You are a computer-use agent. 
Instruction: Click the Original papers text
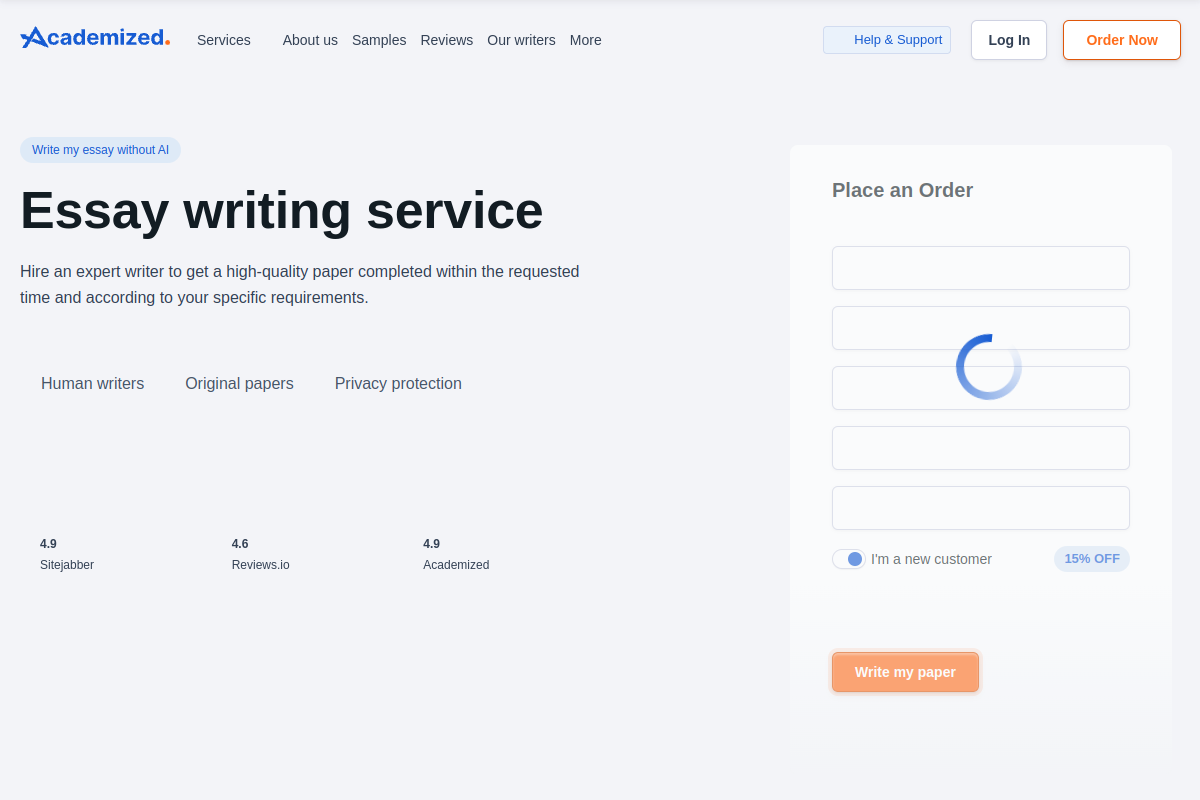pyautogui.click(x=239, y=384)
